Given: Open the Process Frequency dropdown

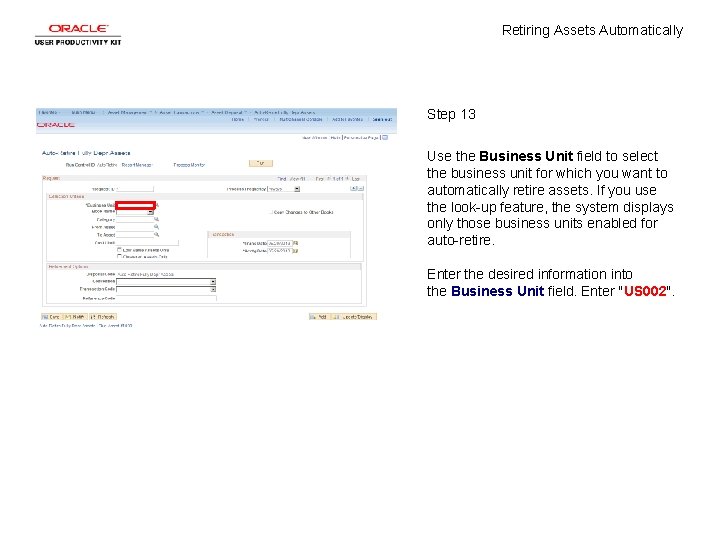Looking at the screenshot, I should (x=297, y=189).
